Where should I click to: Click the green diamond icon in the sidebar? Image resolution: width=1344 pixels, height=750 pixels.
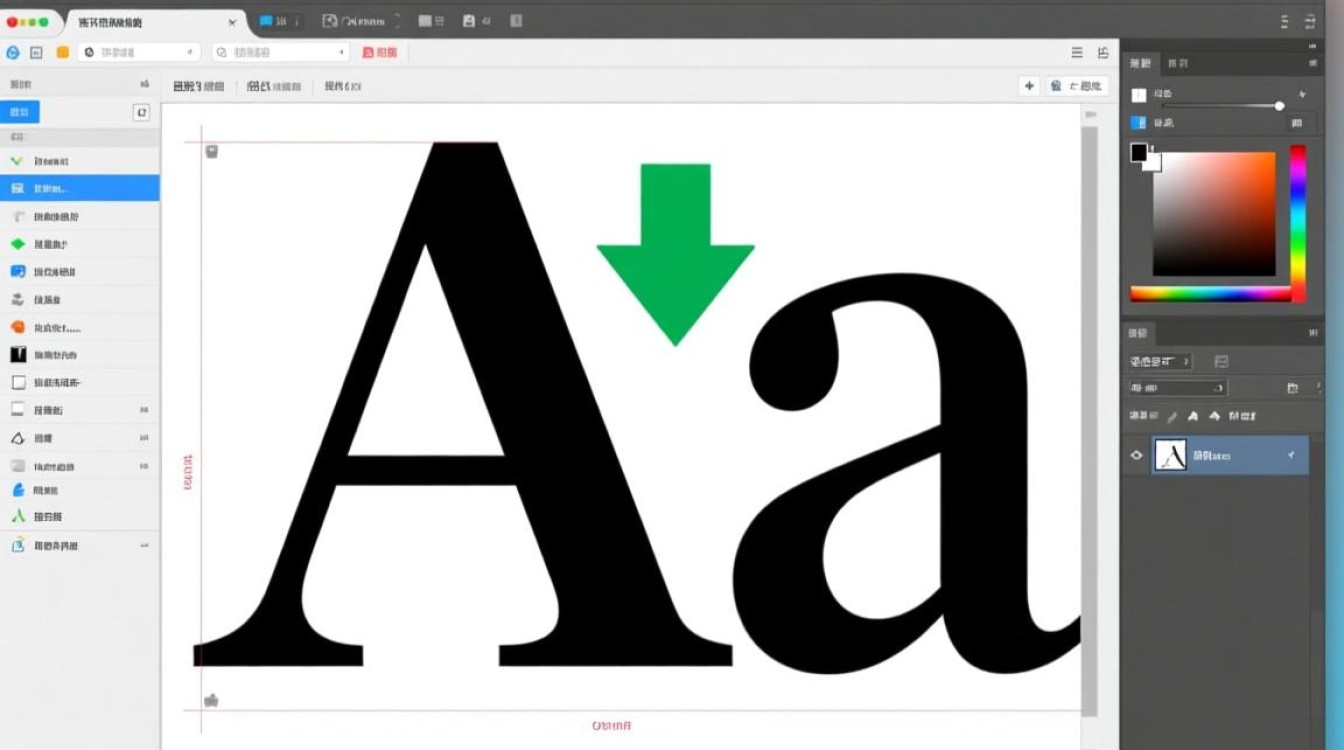coord(17,244)
